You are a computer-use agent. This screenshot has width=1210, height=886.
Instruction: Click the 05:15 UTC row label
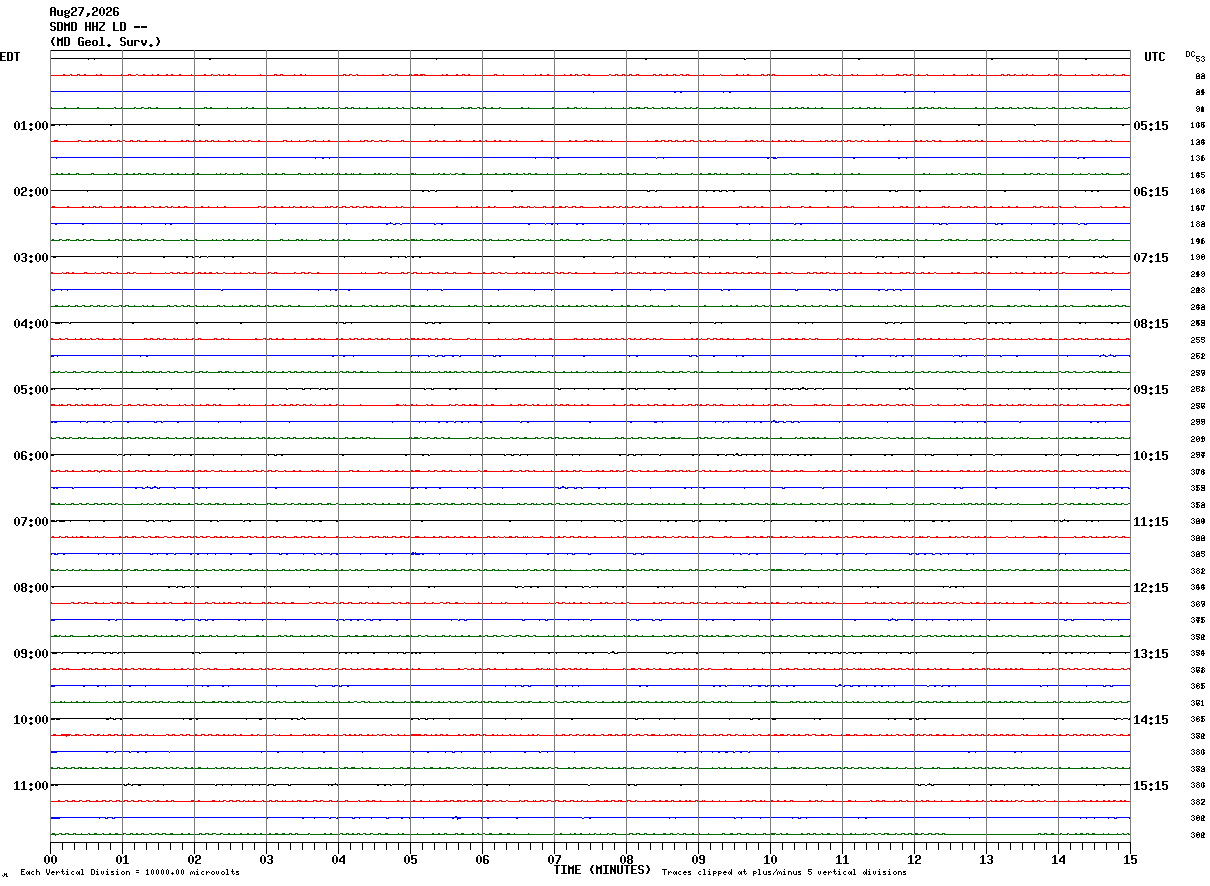[x=1151, y=126]
